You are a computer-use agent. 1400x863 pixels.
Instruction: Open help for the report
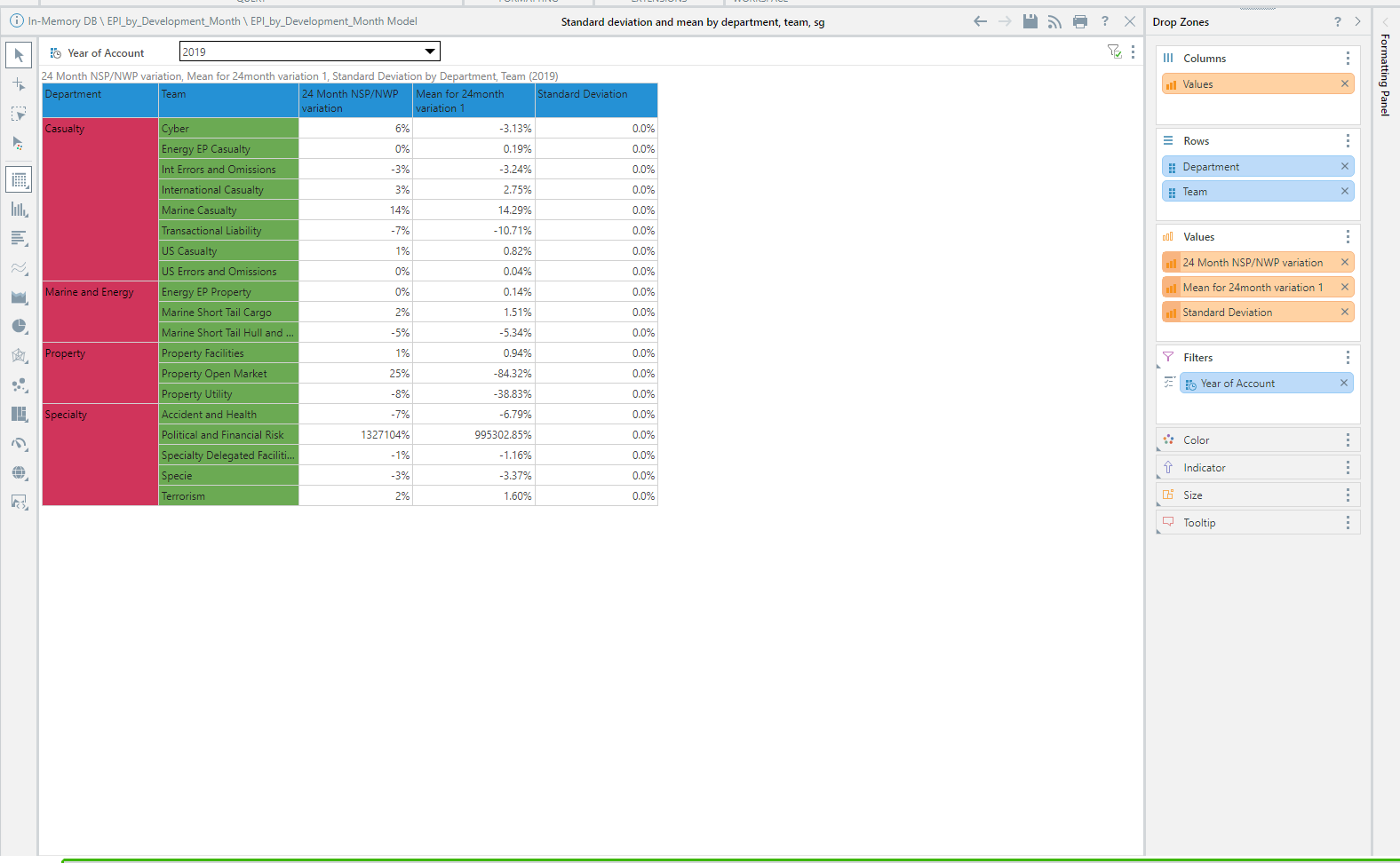1105,21
